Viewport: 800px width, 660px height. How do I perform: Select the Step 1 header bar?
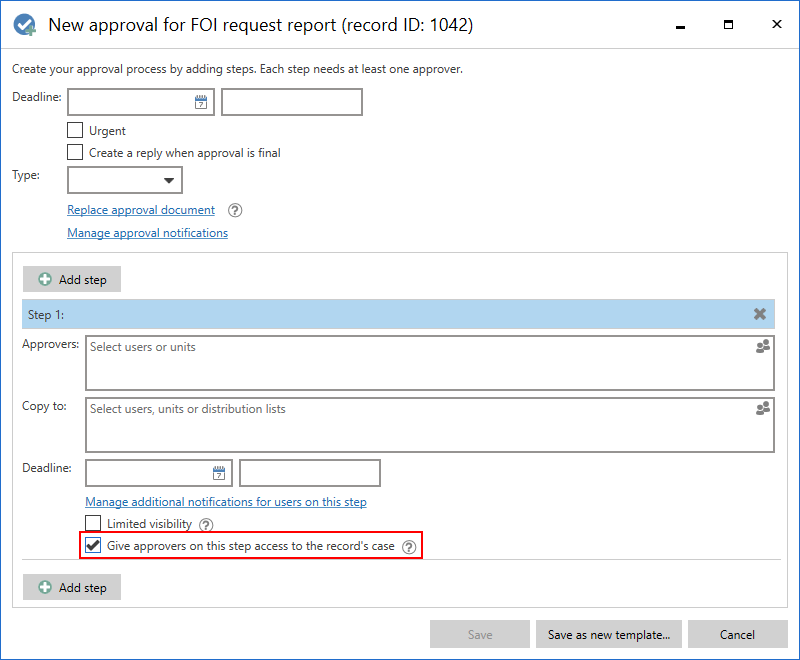398,314
